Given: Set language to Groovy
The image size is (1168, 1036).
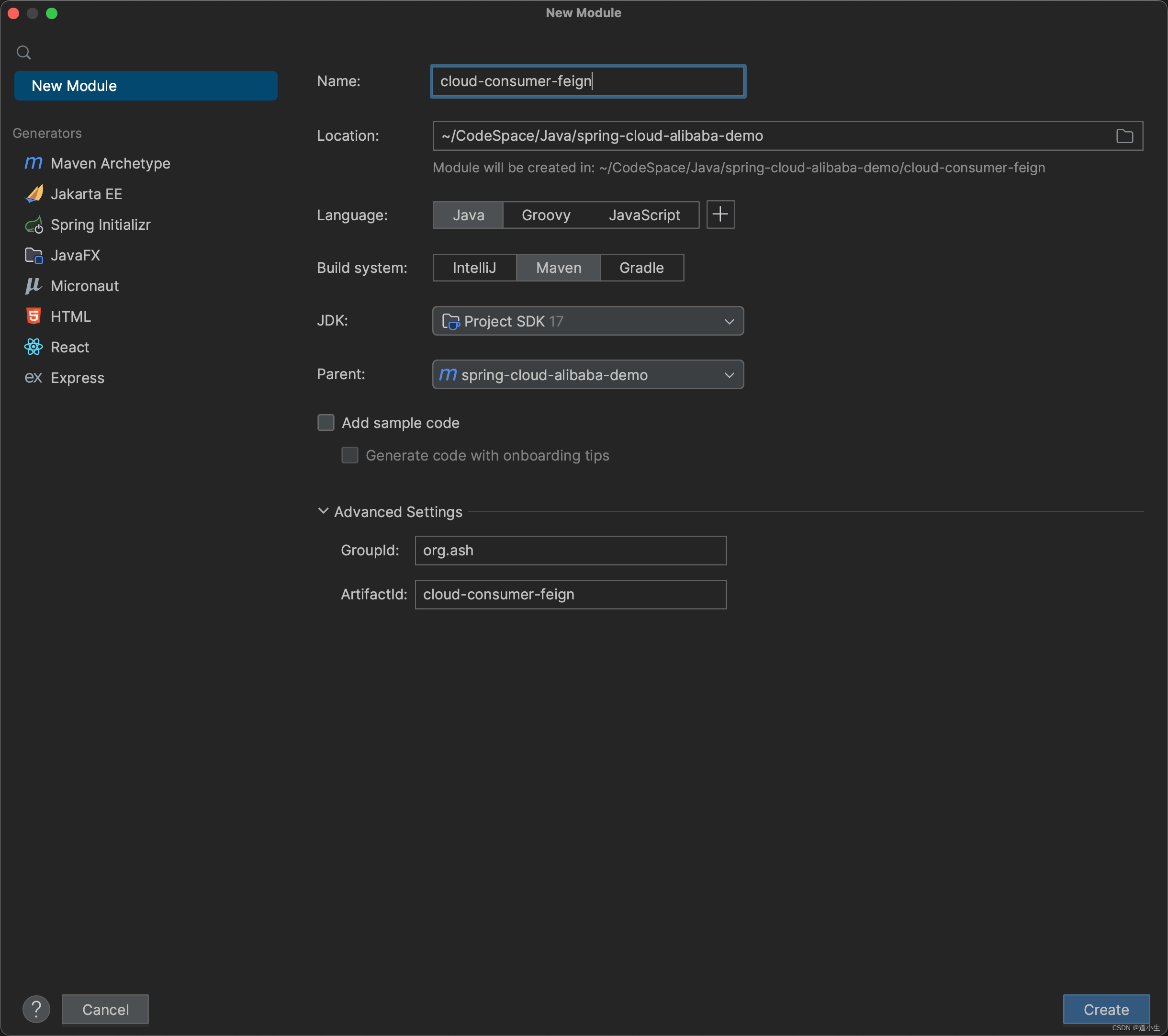Looking at the screenshot, I should (546, 215).
